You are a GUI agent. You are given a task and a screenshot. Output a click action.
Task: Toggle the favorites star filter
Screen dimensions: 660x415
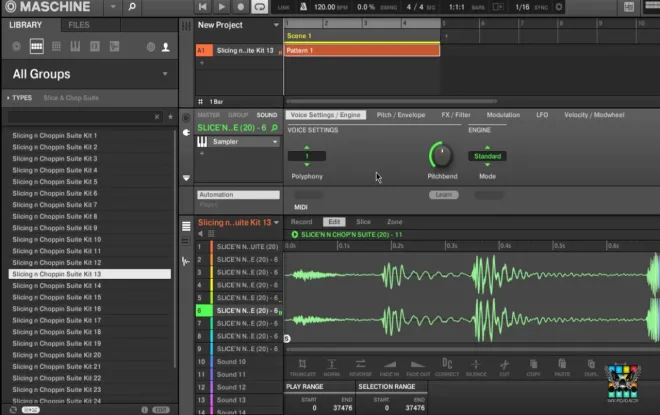(170, 117)
